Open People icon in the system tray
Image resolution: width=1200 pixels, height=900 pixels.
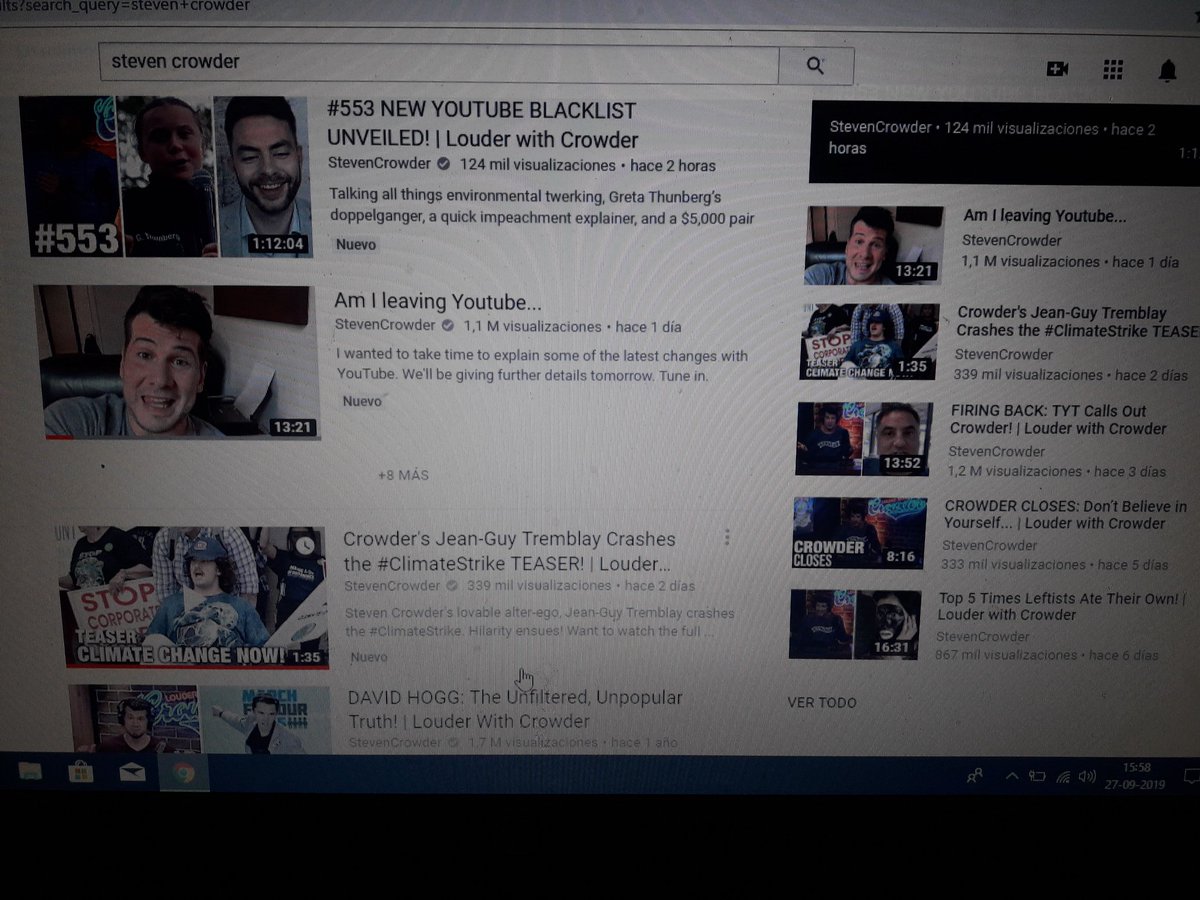pos(975,776)
